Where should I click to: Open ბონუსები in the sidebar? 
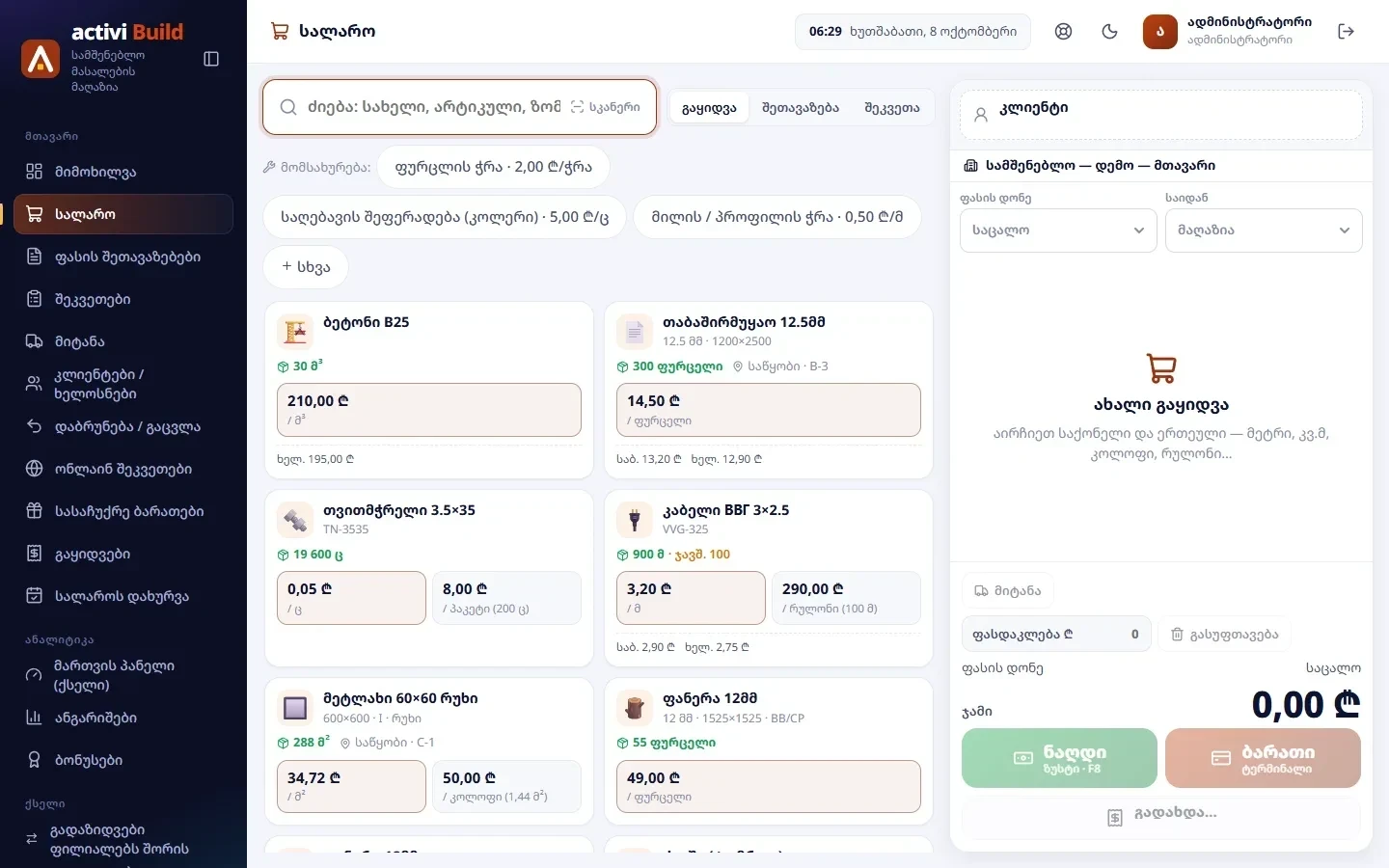tap(123, 760)
